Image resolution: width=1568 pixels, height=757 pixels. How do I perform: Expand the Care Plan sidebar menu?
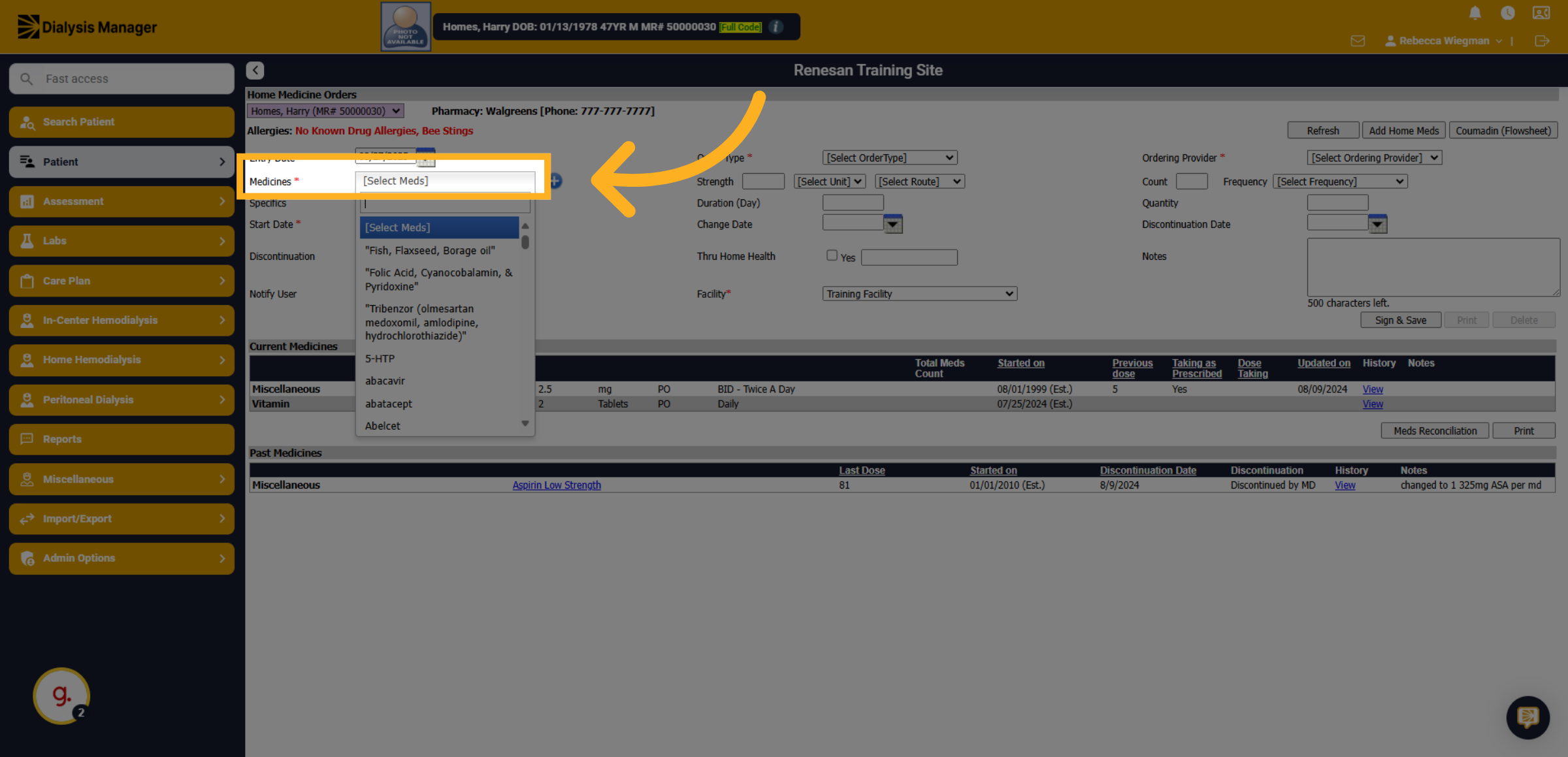122,281
